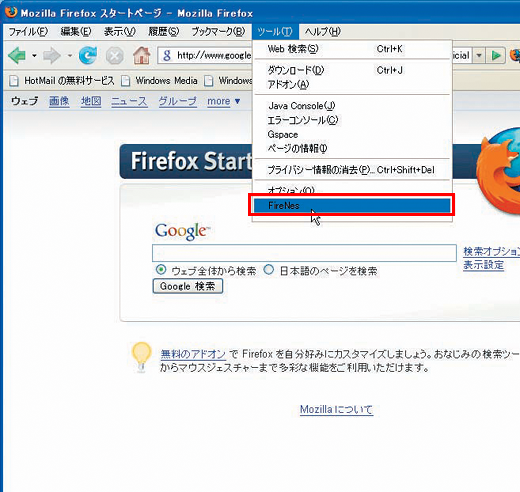Click the light bulb tip icon
The height and width of the screenshot is (492, 520).
[141, 356]
